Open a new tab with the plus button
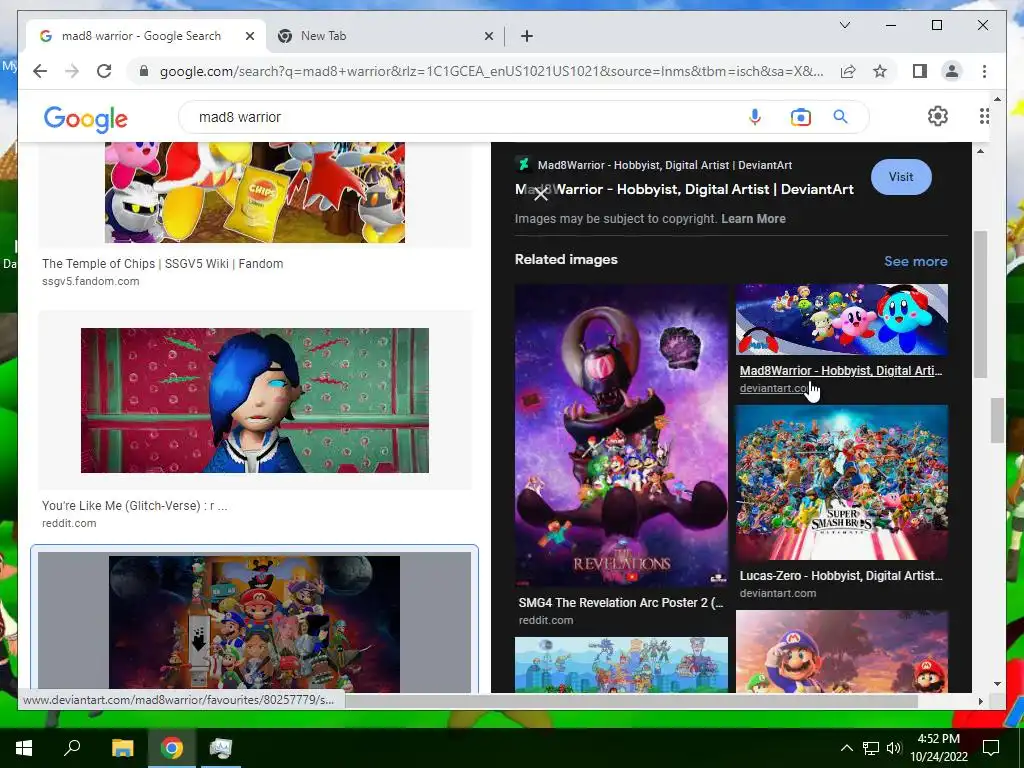 [x=527, y=36]
